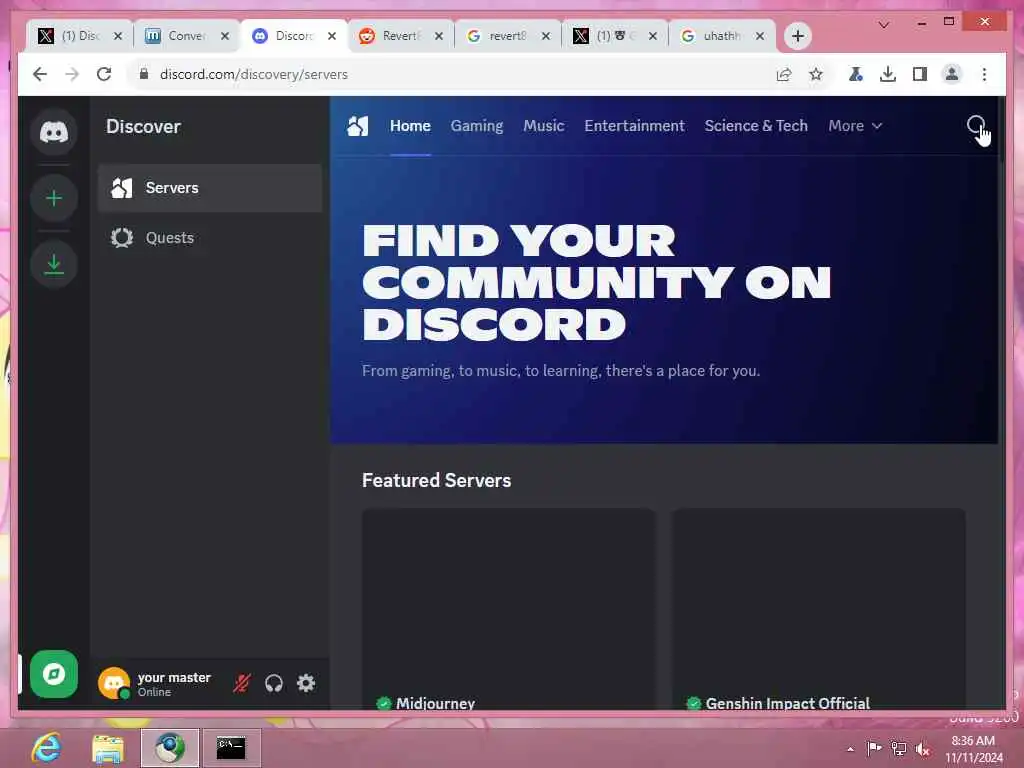
Task: Open the Chrome Labs flask icon
Action: pyautogui.click(x=856, y=74)
